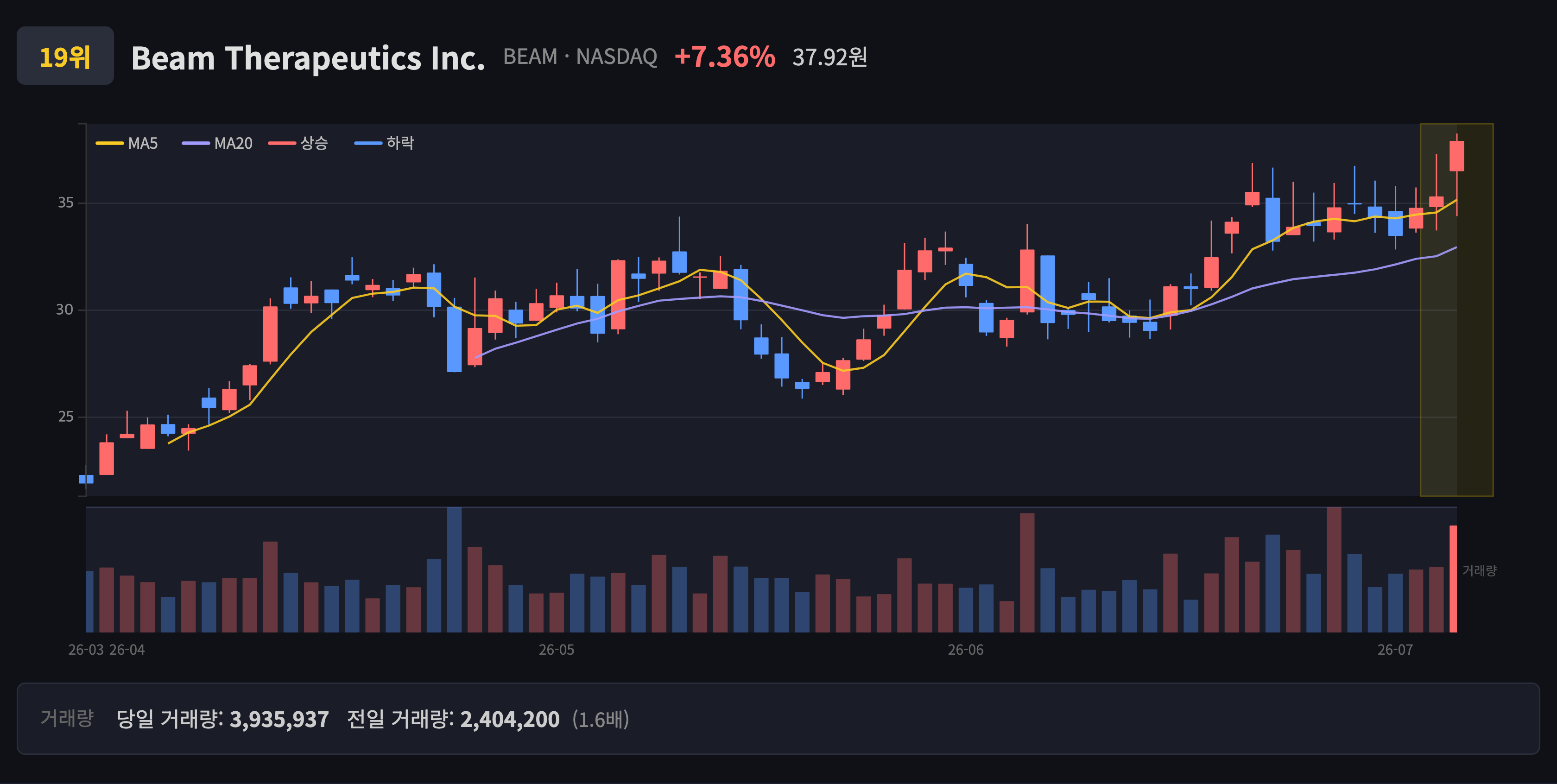Click the bright red latest volume bar

click(1453, 578)
